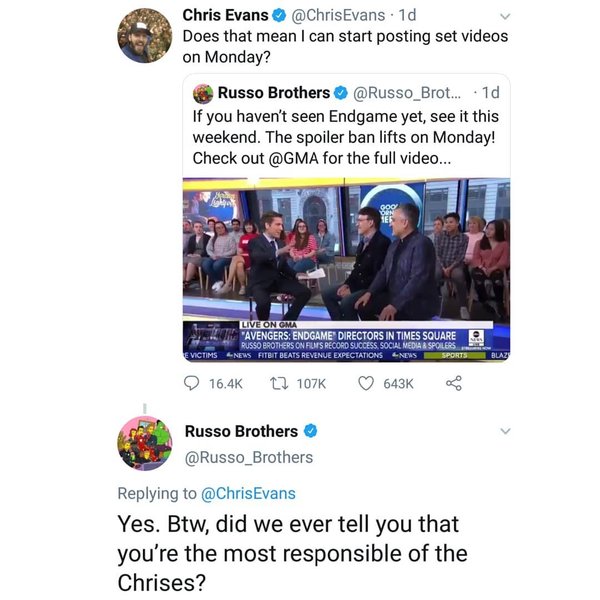Open the @ChrisEvans link after Replying to
Viewport: 600px width, 600px height.
coord(248,493)
